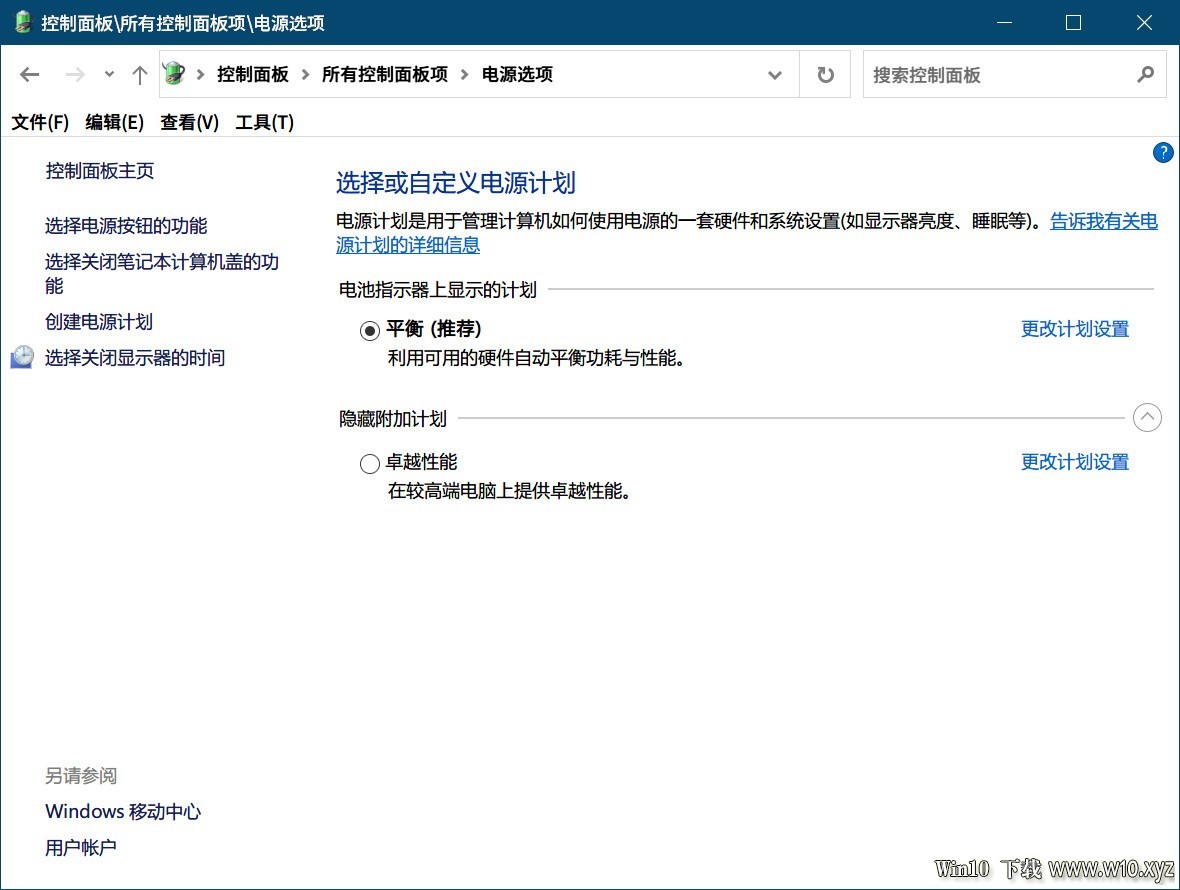Open help via blue question mark icon
The height and width of the screenshot is (890, 1180).
[x=1162, y=152]
